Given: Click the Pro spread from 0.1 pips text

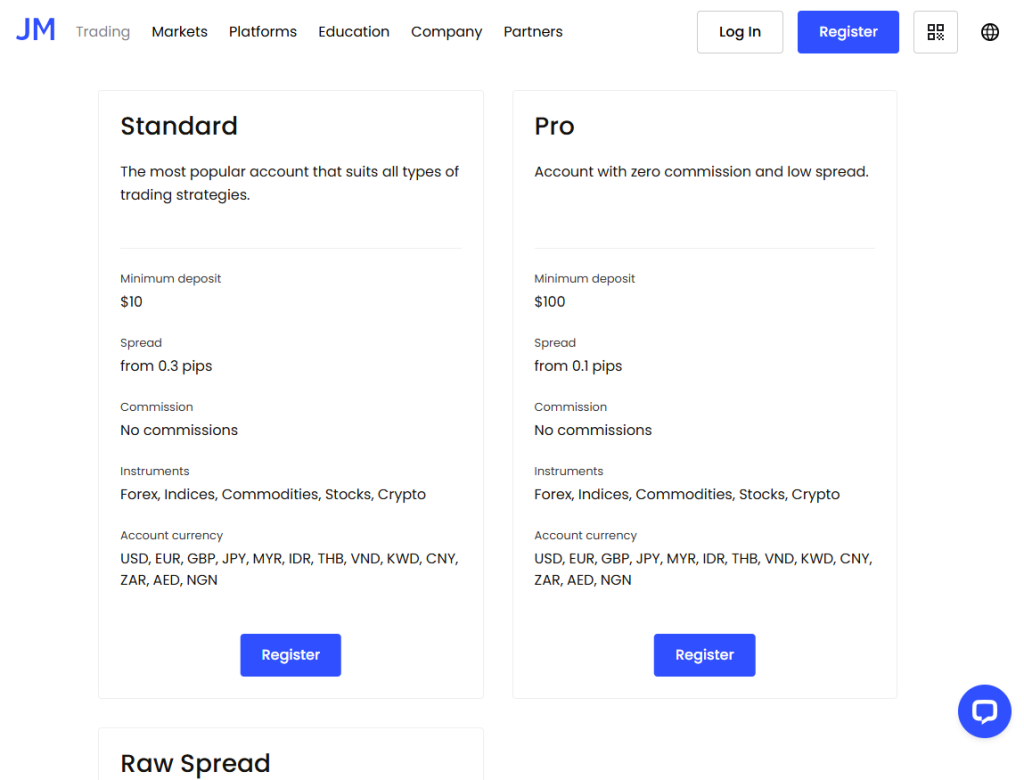Looking at the screenshot, I should tap(578, 366).
